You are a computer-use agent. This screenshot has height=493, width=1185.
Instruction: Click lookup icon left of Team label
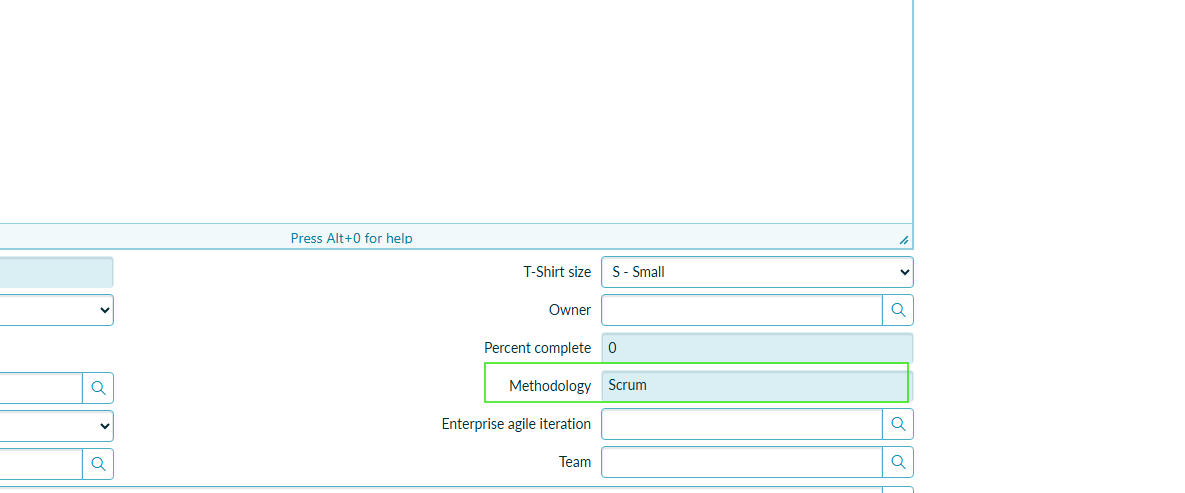click(98, 464)
